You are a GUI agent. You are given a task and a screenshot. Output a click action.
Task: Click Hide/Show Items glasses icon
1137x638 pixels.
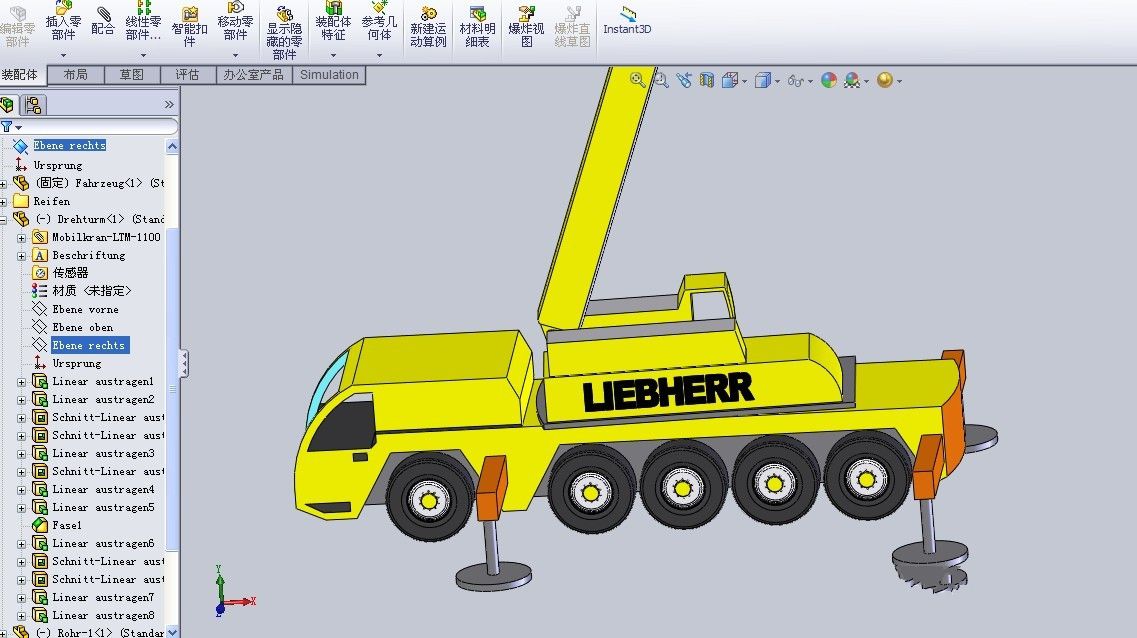tap(795, 80)
